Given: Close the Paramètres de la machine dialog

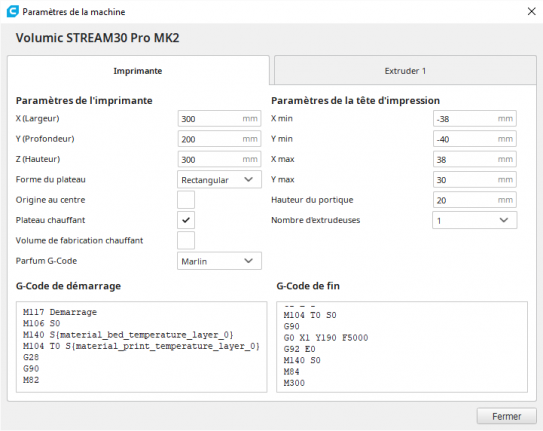Looking at the screenshot, I should [531, 11].
